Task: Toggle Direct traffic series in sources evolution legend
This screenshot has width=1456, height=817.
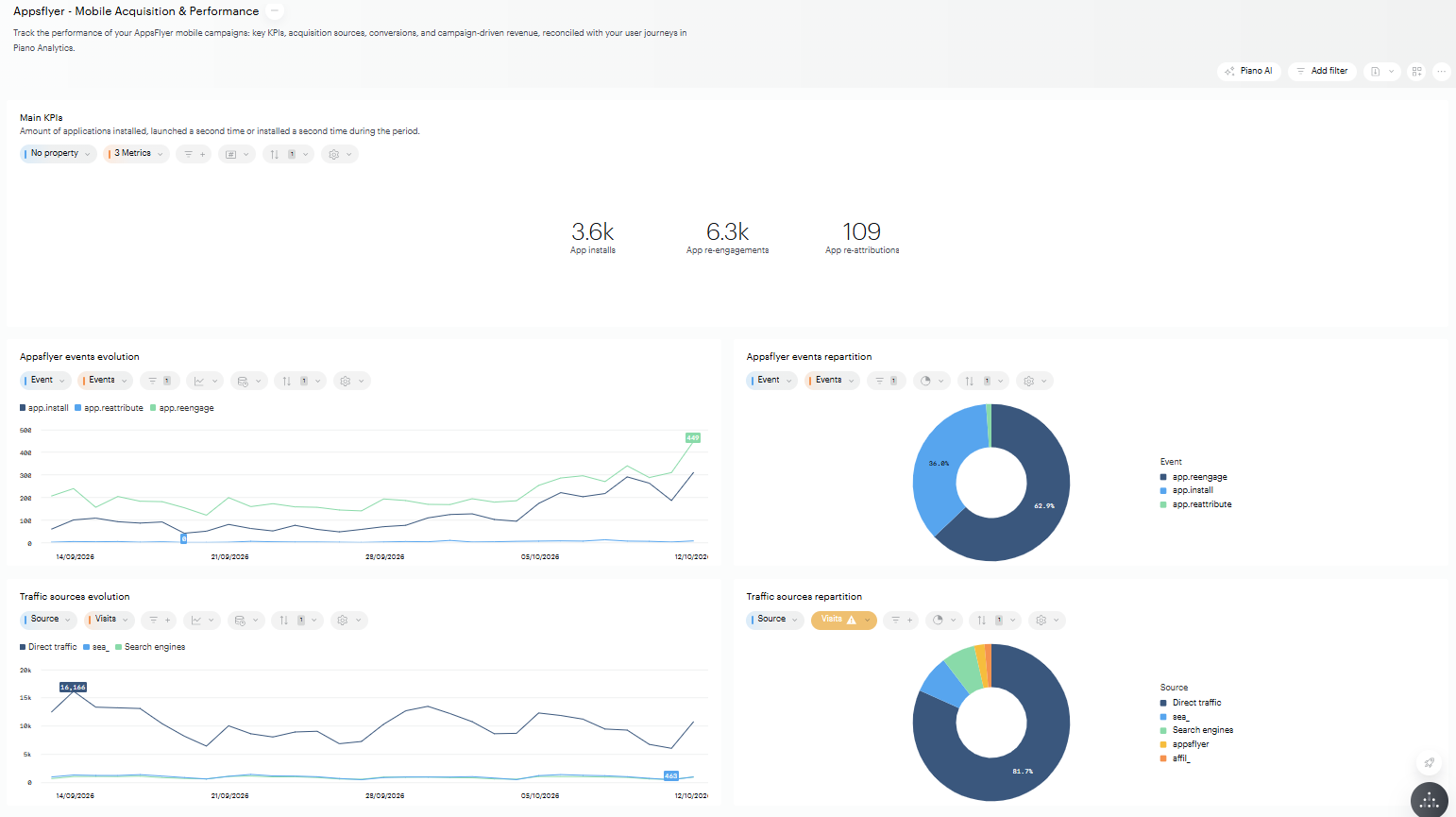Action: (x=48, y=647)
